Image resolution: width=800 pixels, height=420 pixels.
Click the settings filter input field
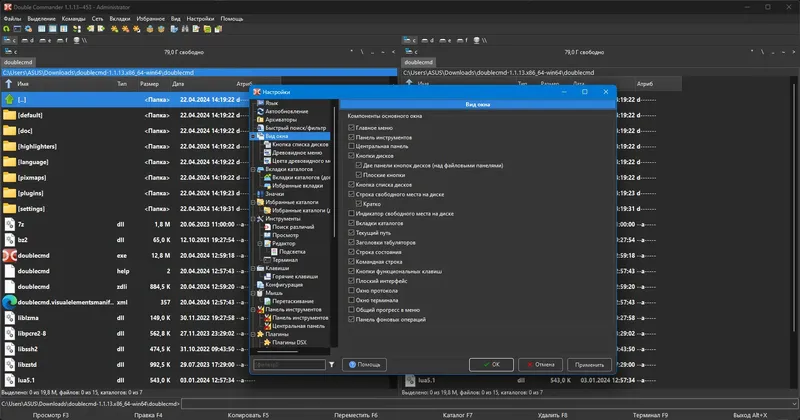point(288,365)
